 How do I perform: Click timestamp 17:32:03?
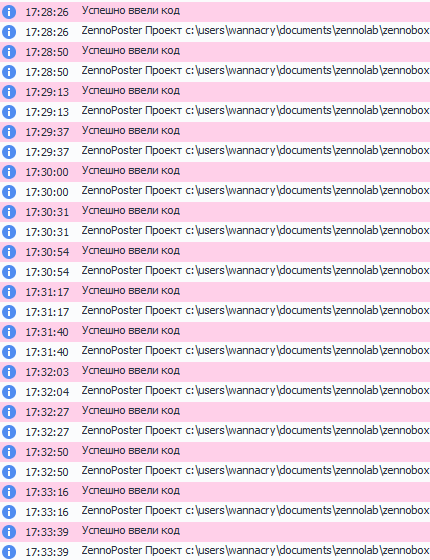(47, 372)
